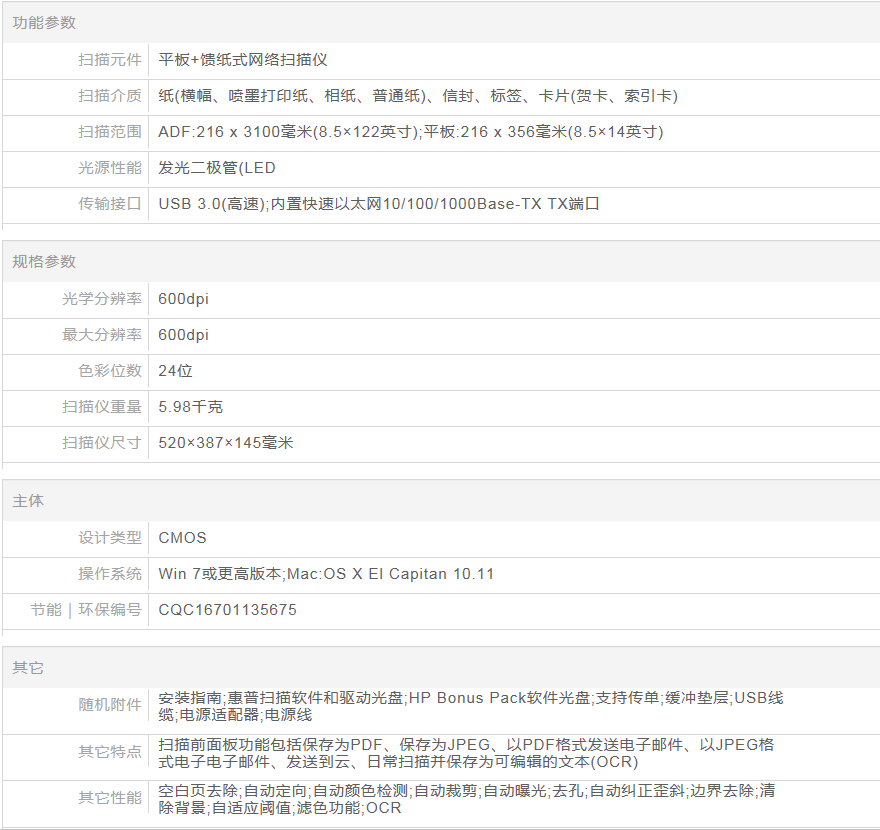
Task: Click the 其它性能 row label
Action: point(110,798)
